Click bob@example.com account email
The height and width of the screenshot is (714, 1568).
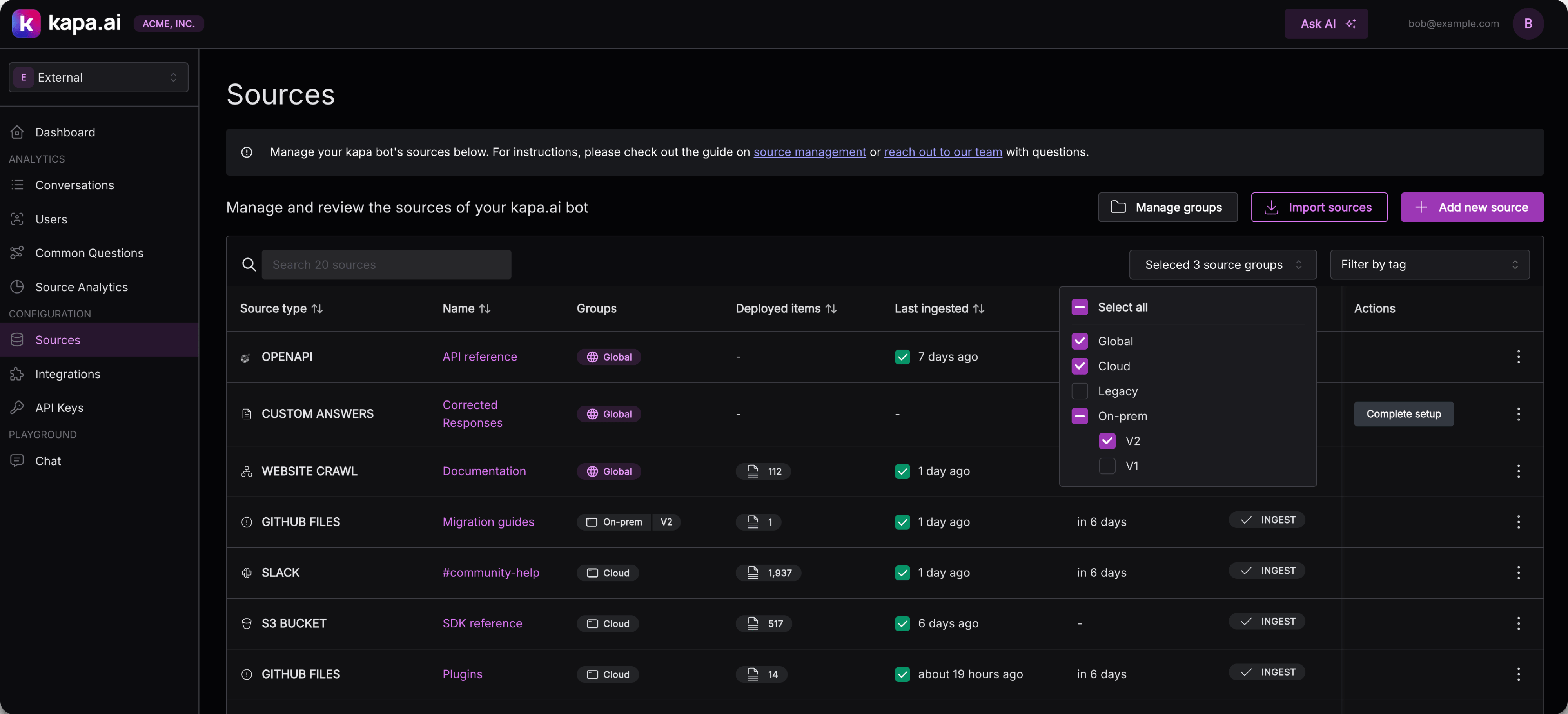coord(1453,24)
